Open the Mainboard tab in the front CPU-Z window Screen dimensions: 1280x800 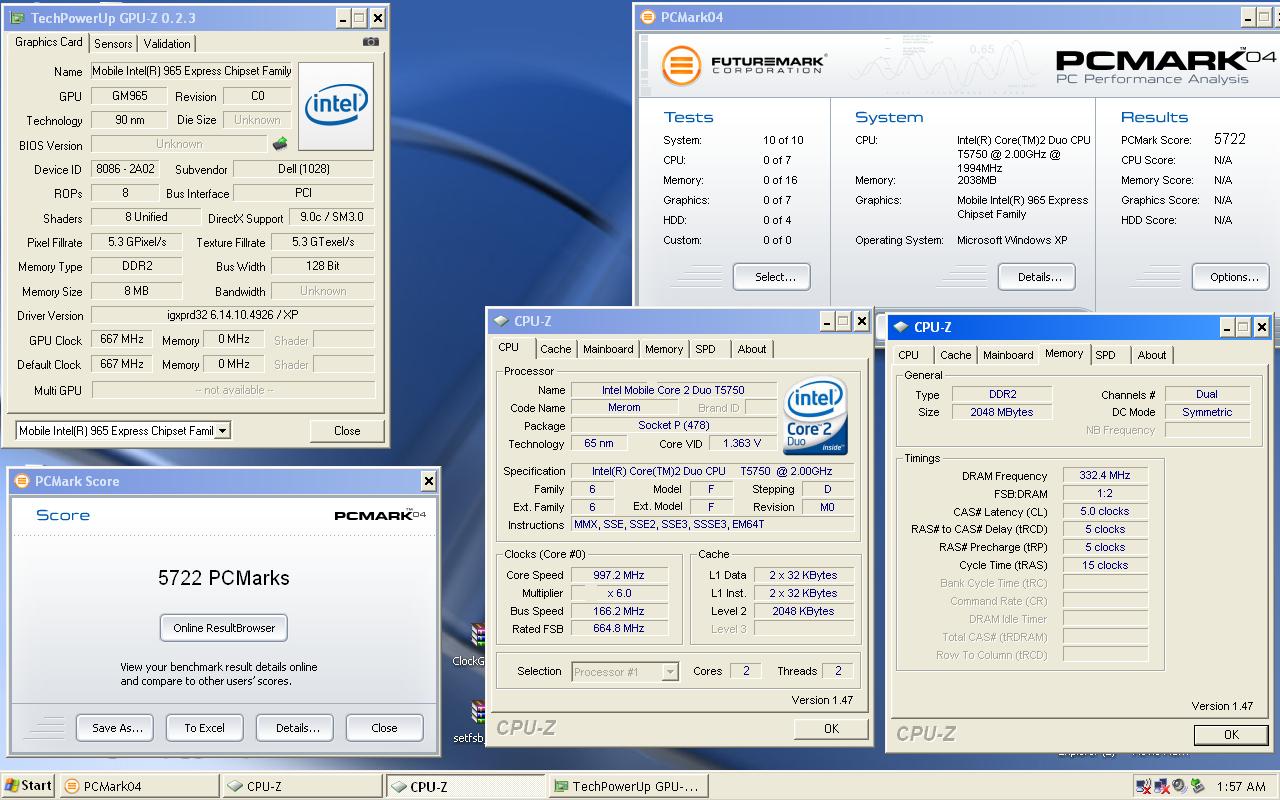(x=608, y=349)
